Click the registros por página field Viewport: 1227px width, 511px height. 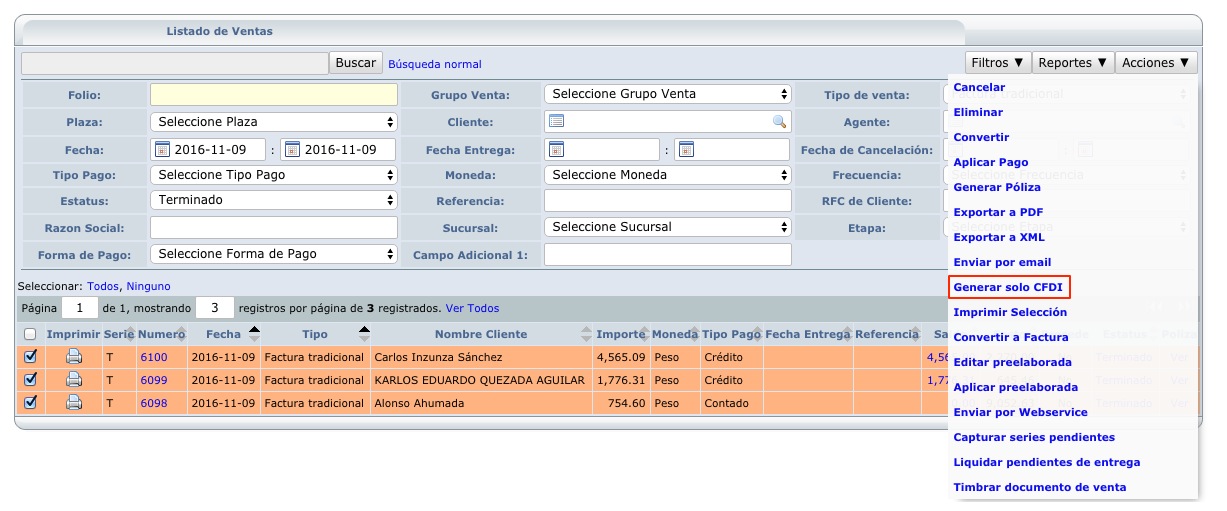[x=215, y=308]
